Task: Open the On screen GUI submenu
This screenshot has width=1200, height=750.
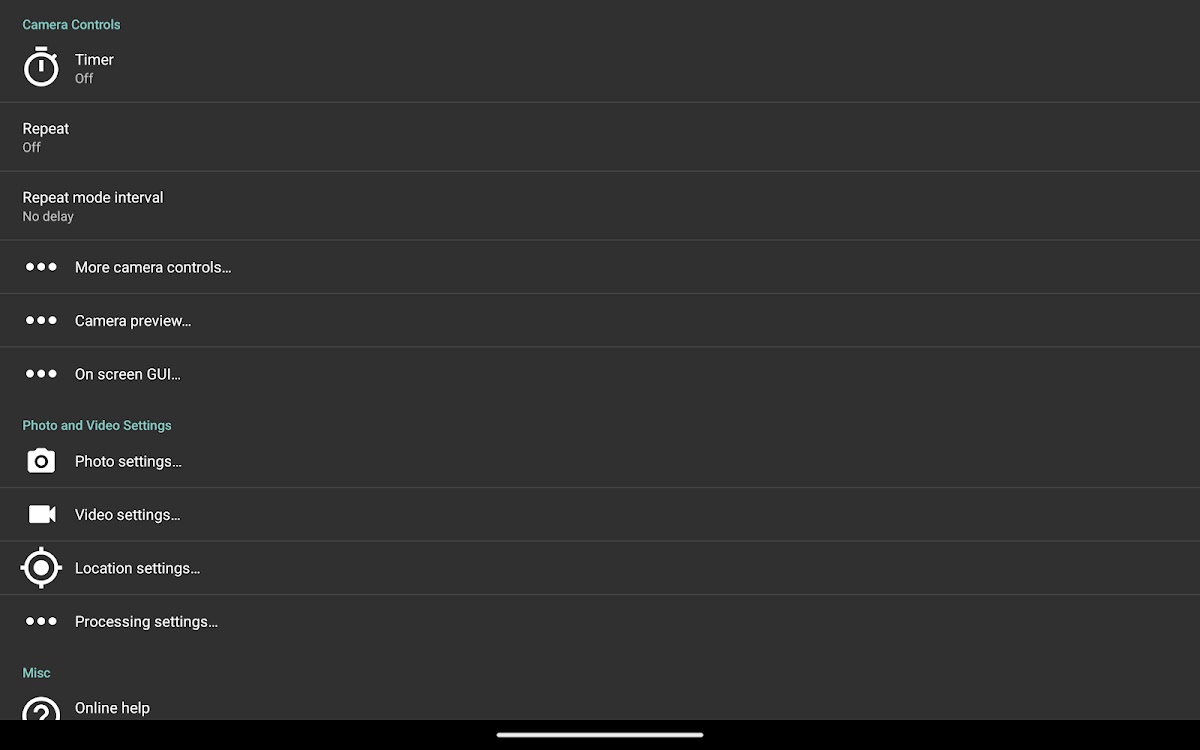Action: pyautogui.click(x=600, y=374)
